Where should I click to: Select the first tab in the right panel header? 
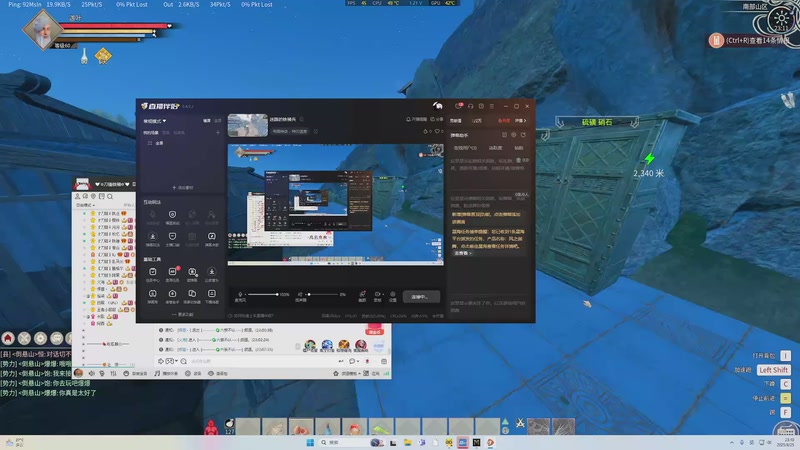[x=455, y=121]
